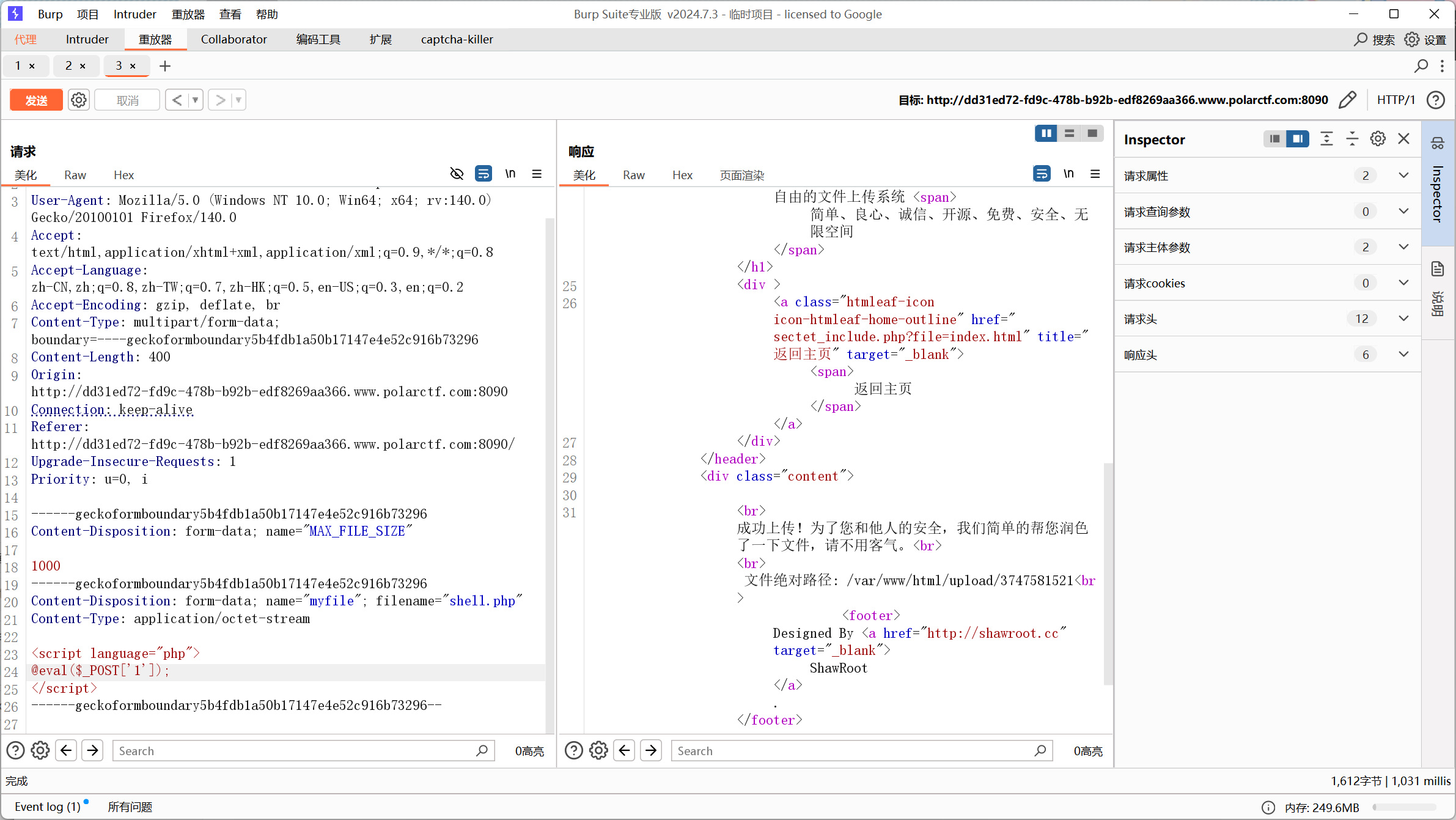Screen dimensions: 1456x820
Task: Add new Repeater tab with plus icon
Action: 165,66
